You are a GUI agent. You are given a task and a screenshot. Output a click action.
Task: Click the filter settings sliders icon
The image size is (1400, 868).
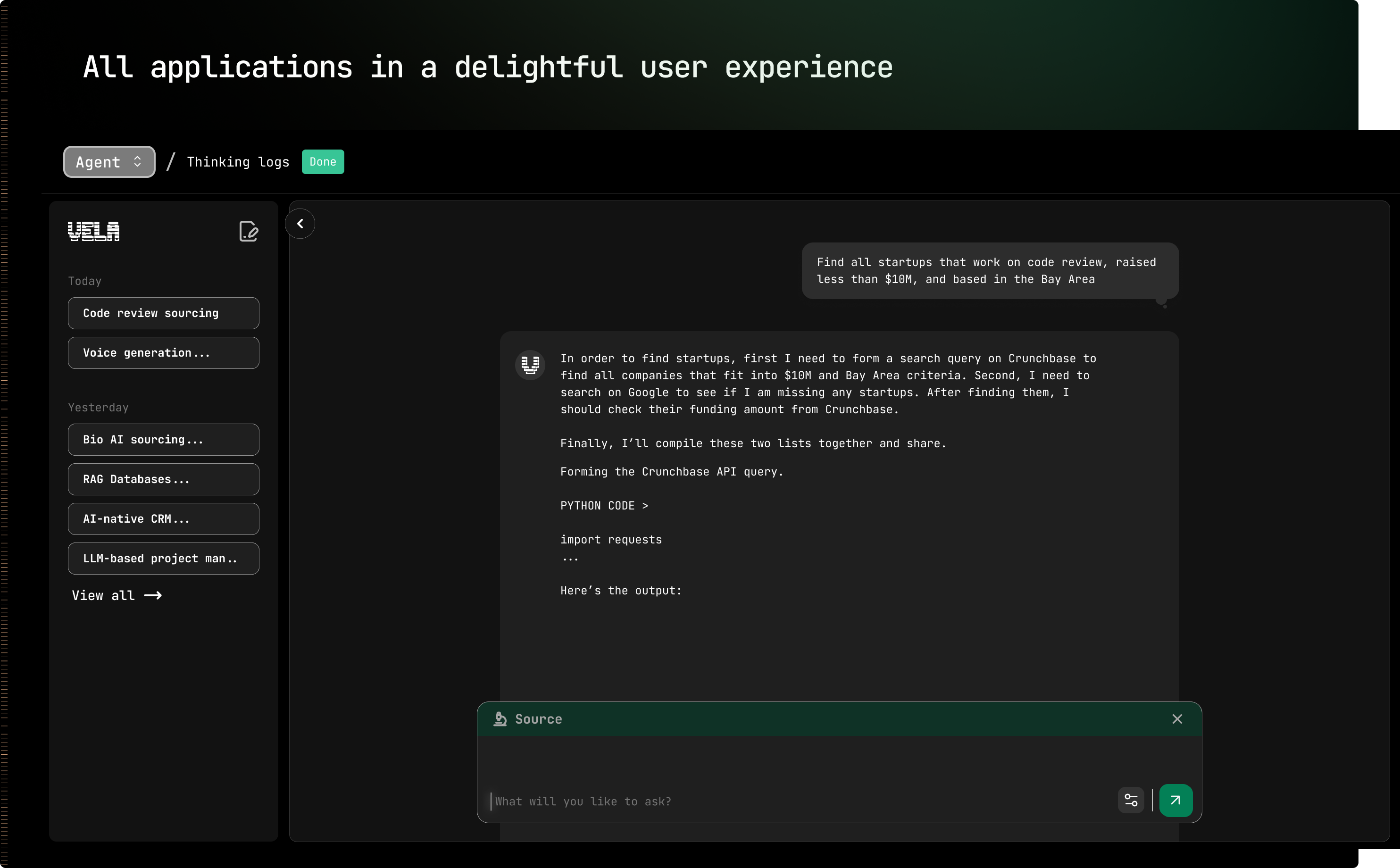(x=1131, y=800)
